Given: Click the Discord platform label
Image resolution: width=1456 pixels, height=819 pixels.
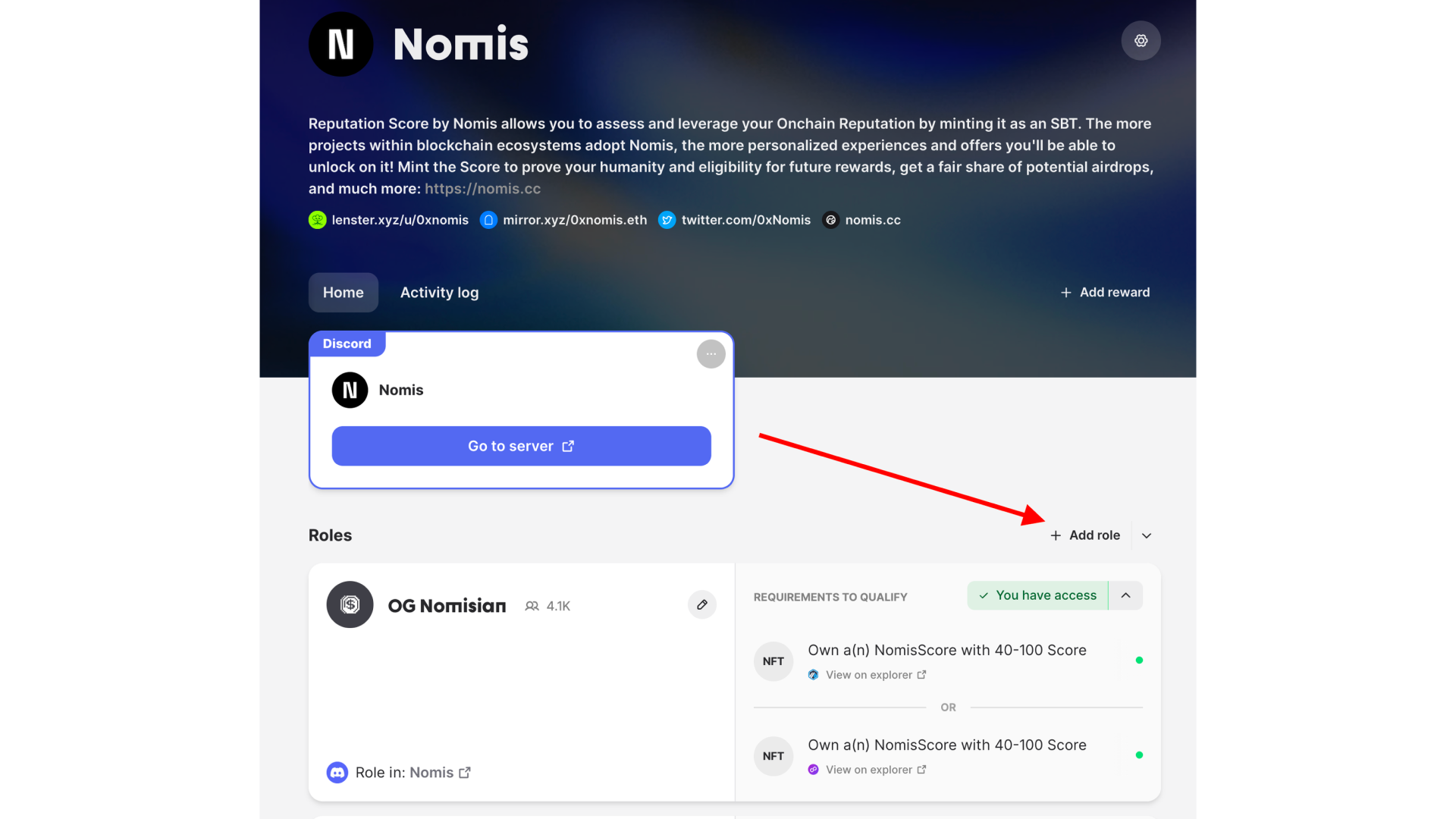Looking at the screenshot, I should point(347,344).
